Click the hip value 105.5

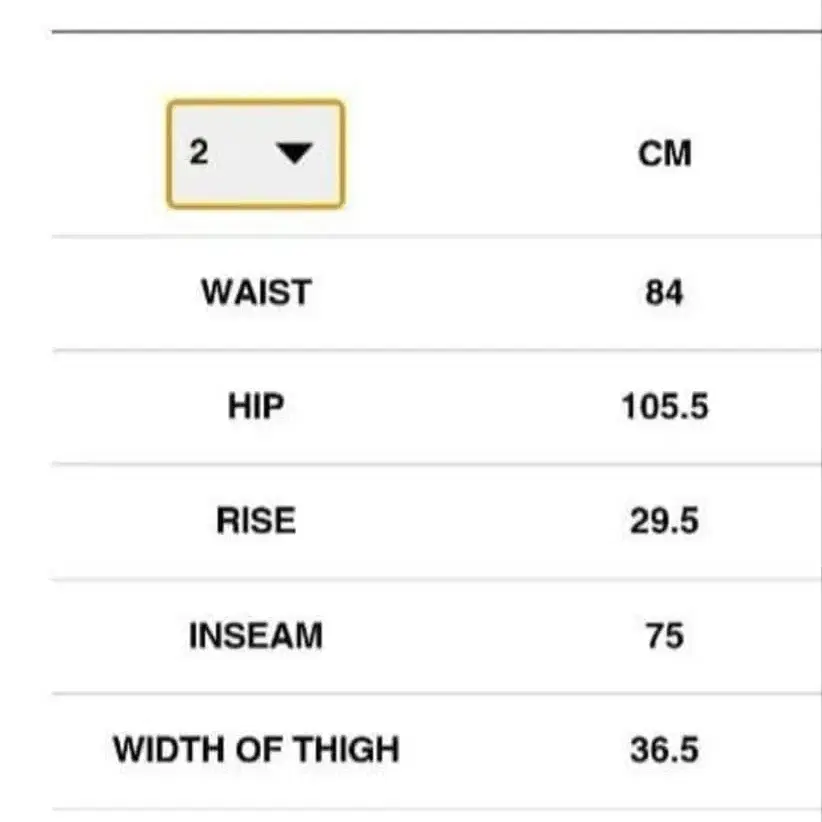(x=664, y=407)
